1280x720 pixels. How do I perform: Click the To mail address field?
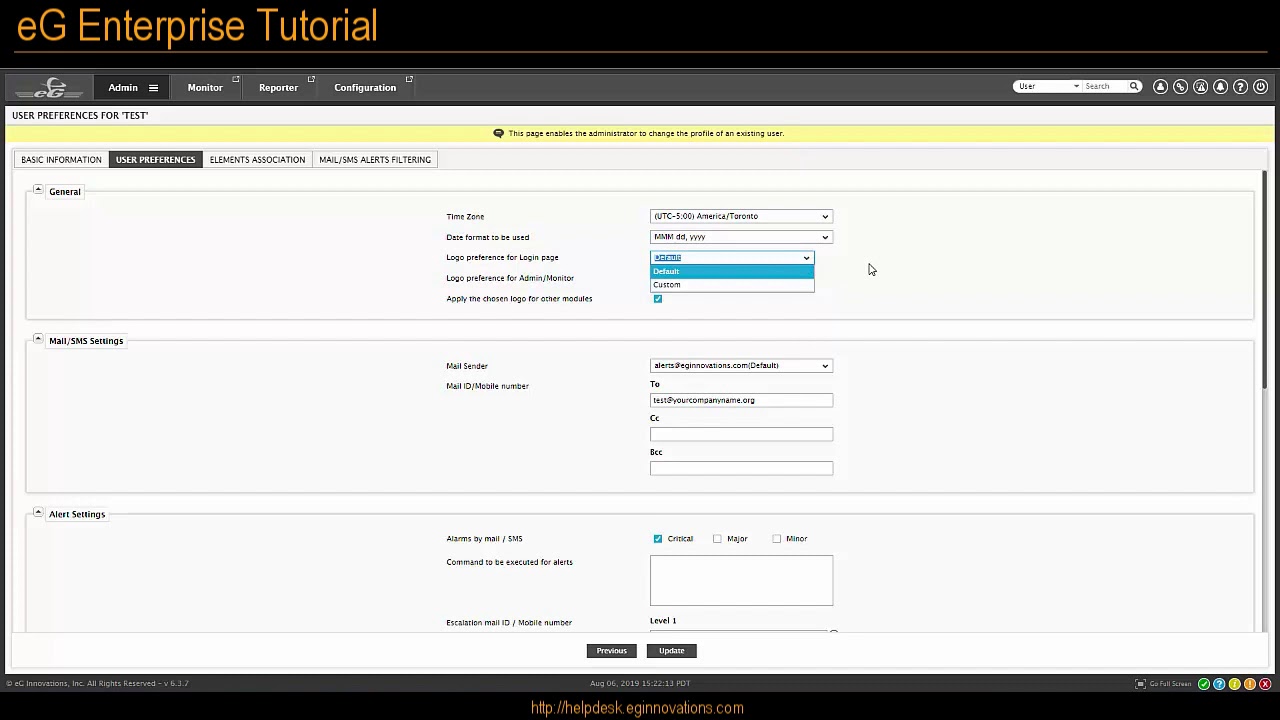point(741,400)
